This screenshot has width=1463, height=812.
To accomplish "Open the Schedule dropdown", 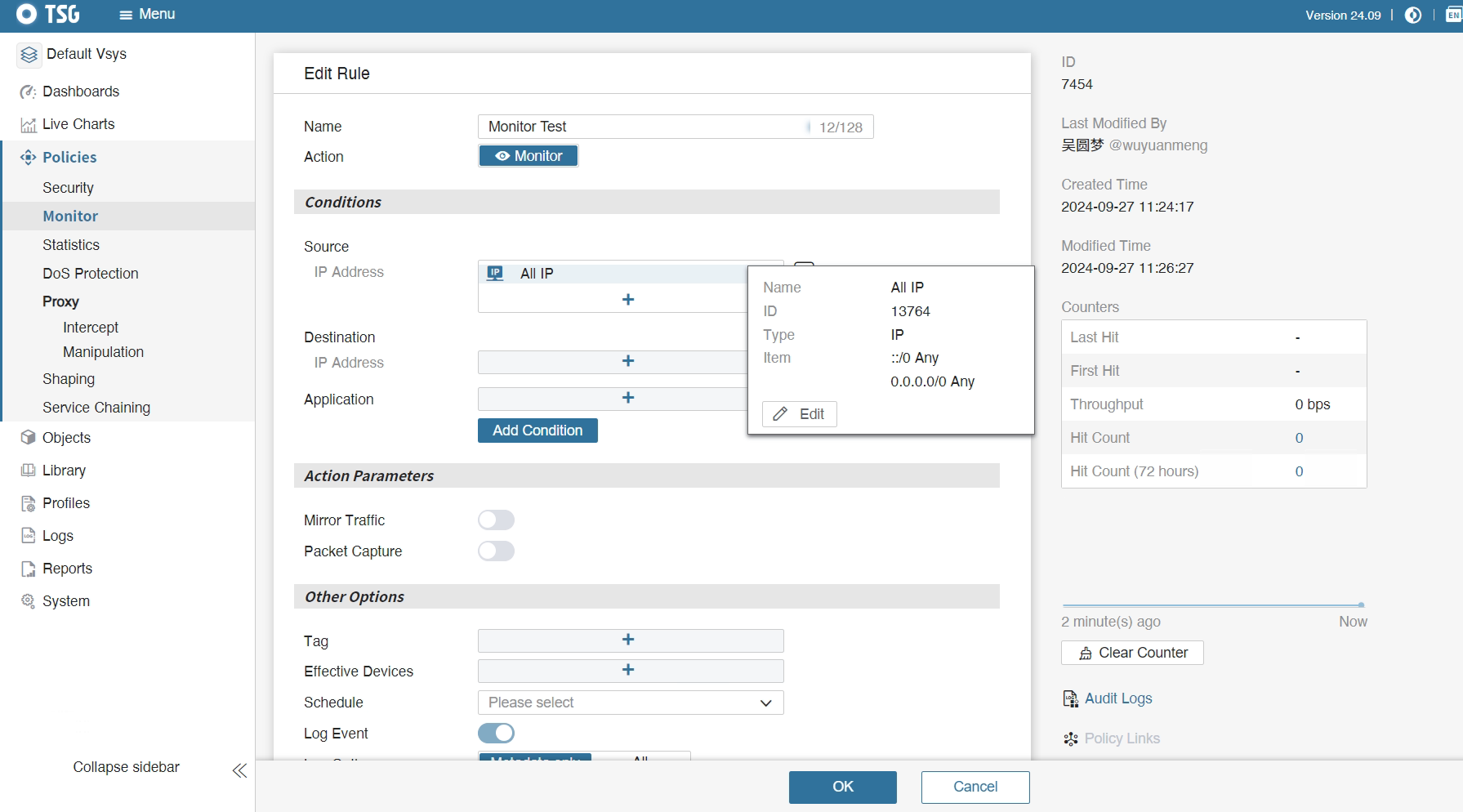I will 630,703.
